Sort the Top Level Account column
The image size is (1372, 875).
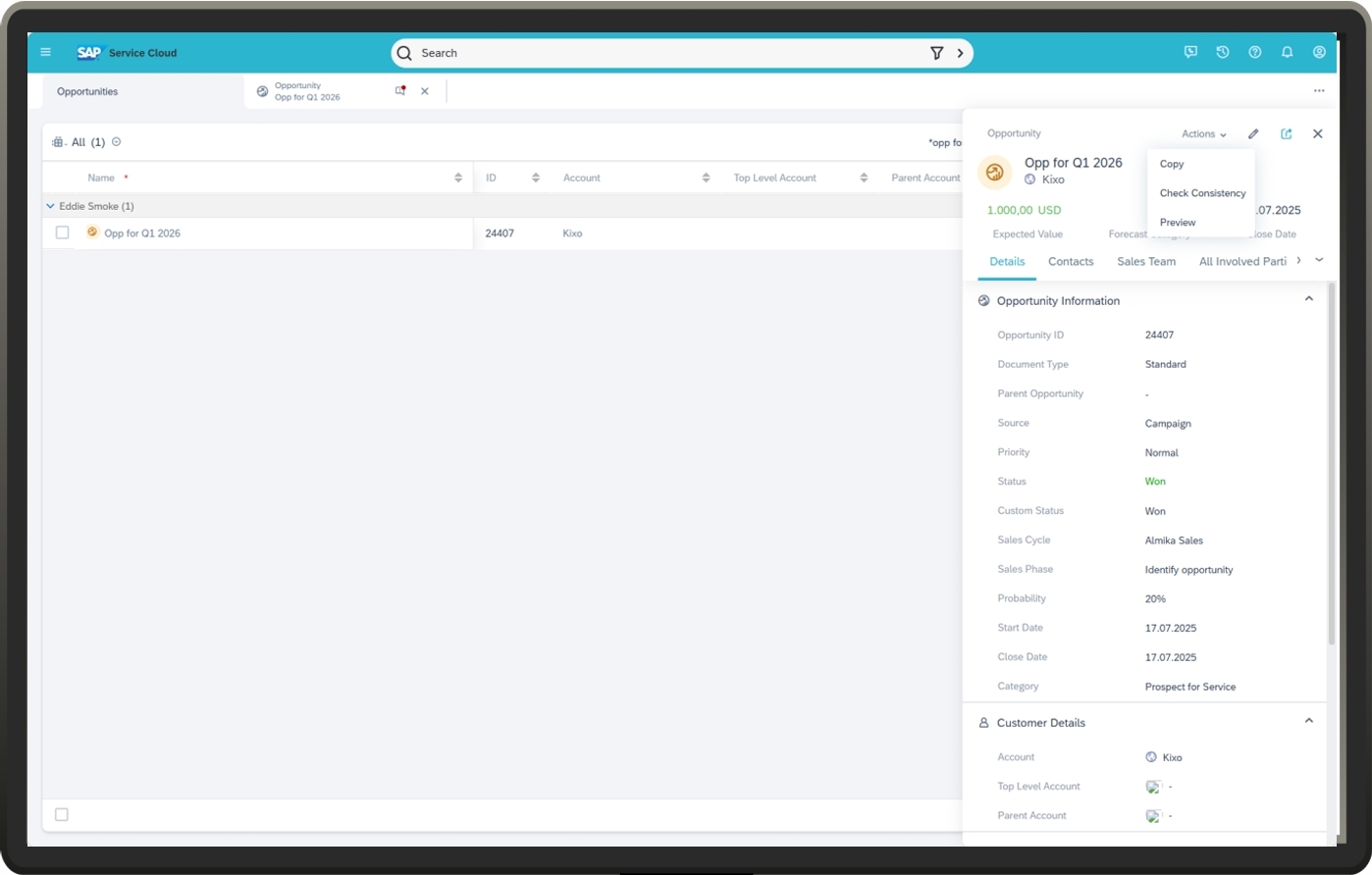click(x=864, y=178)
